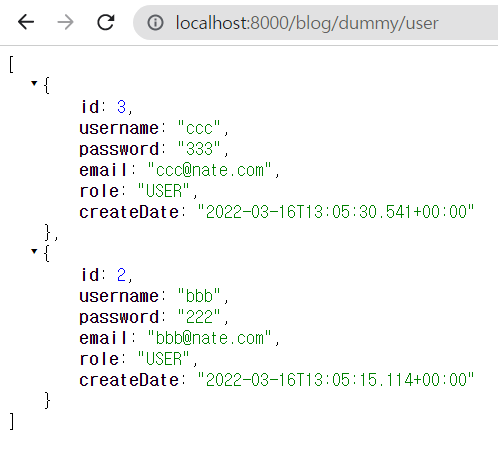Click the password value "333"
Image resolution: width=498 pixels, height=461 pixels.
point(199,149)
